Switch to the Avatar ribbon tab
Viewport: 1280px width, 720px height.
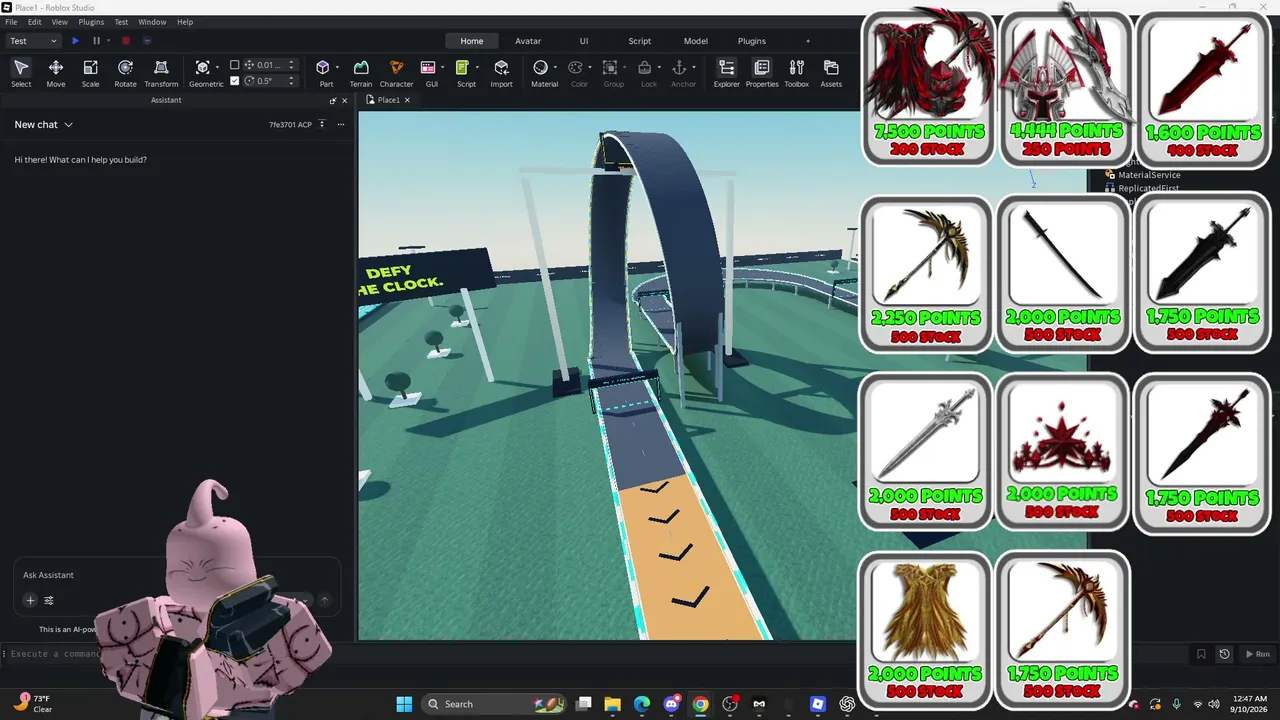point(528,41)
